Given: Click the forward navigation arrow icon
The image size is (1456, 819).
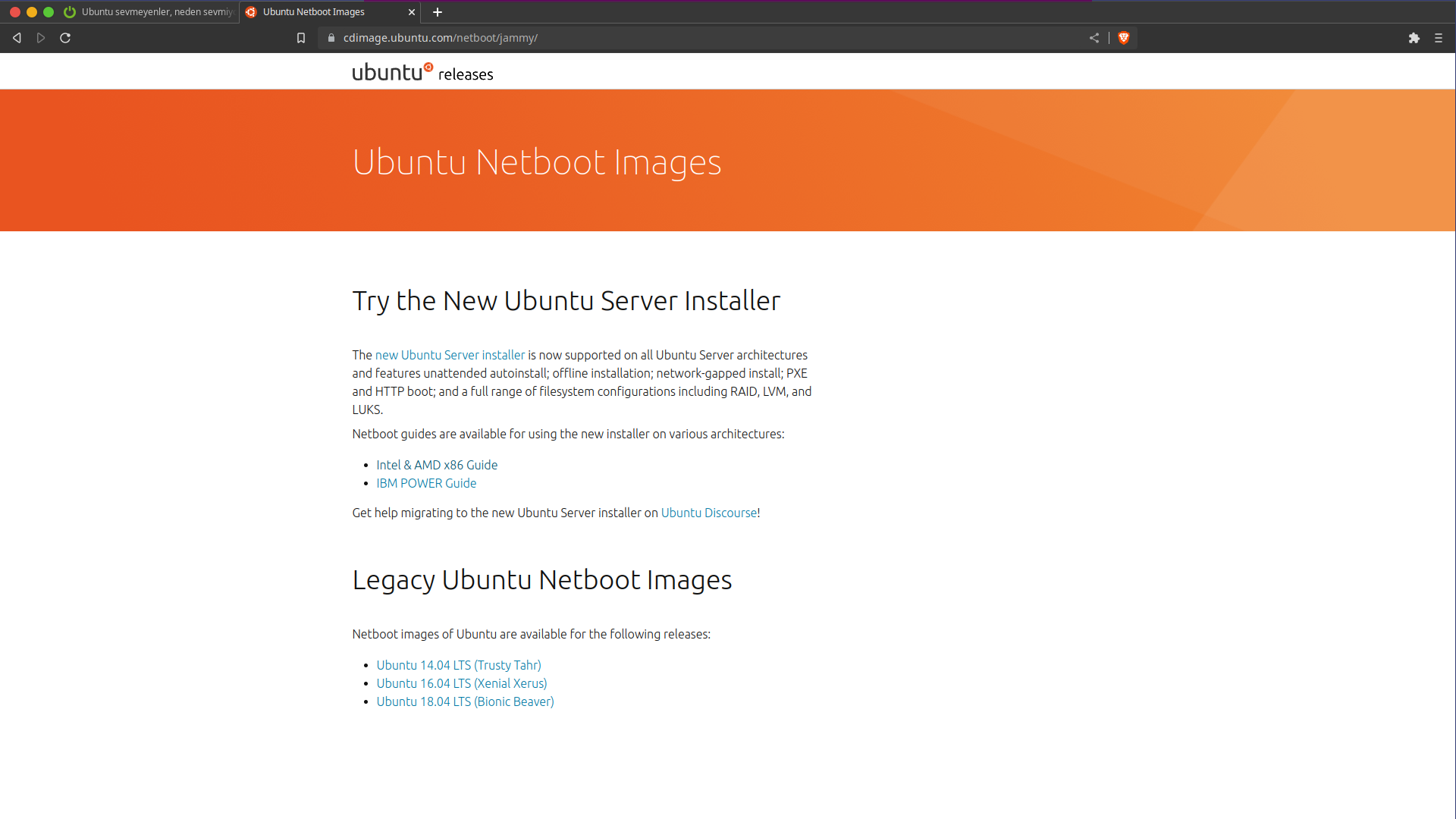Looking at the screenshot, I should click(x=41, y=38).
